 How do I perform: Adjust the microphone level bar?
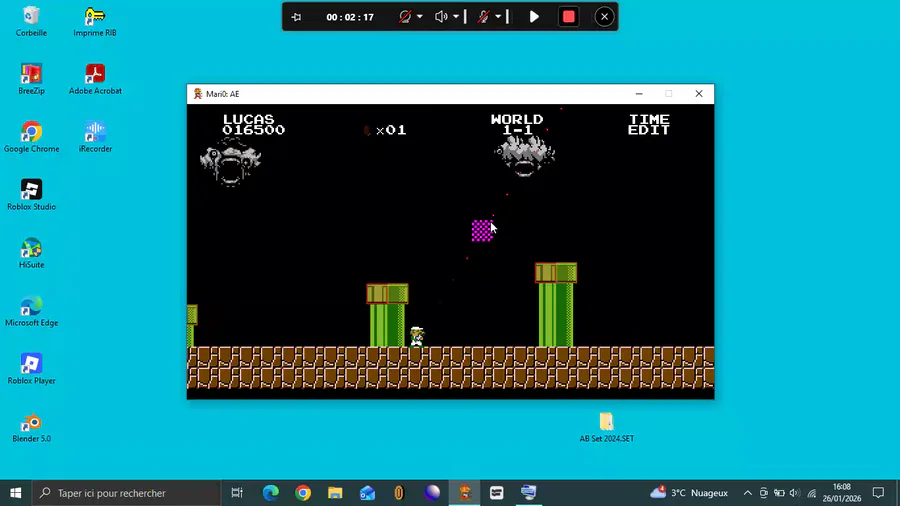pos(507,17)
